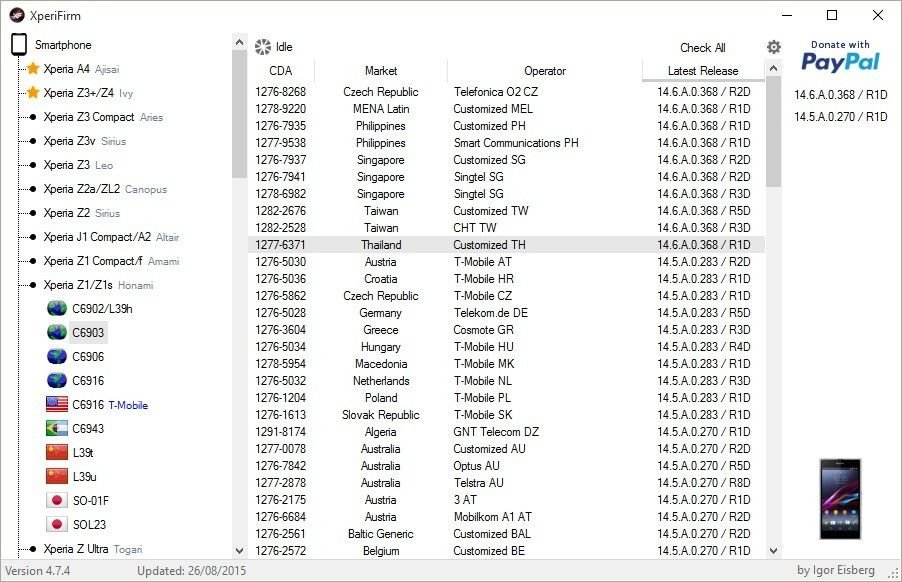Expand the Xperia Z1 Compact/f Amami node
Viewport: 902px width, 582px height.
(x=33, y=261)
